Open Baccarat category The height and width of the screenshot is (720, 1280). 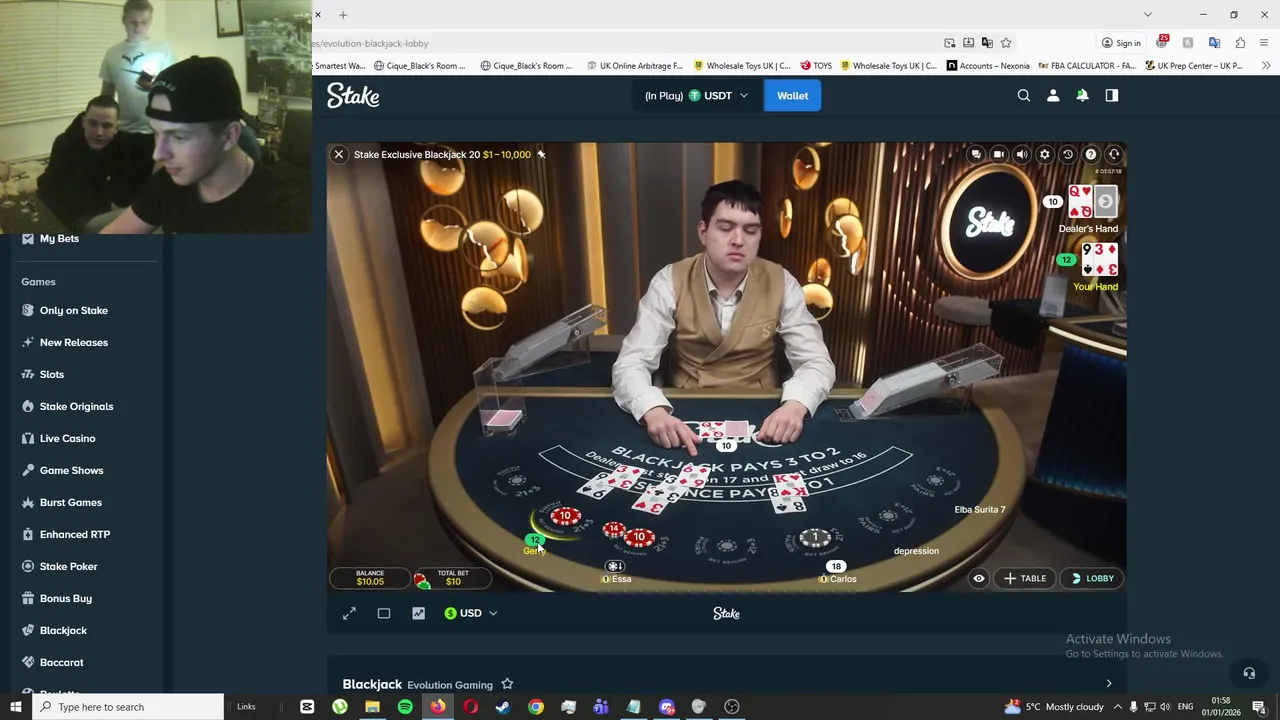tap(61, 662)
